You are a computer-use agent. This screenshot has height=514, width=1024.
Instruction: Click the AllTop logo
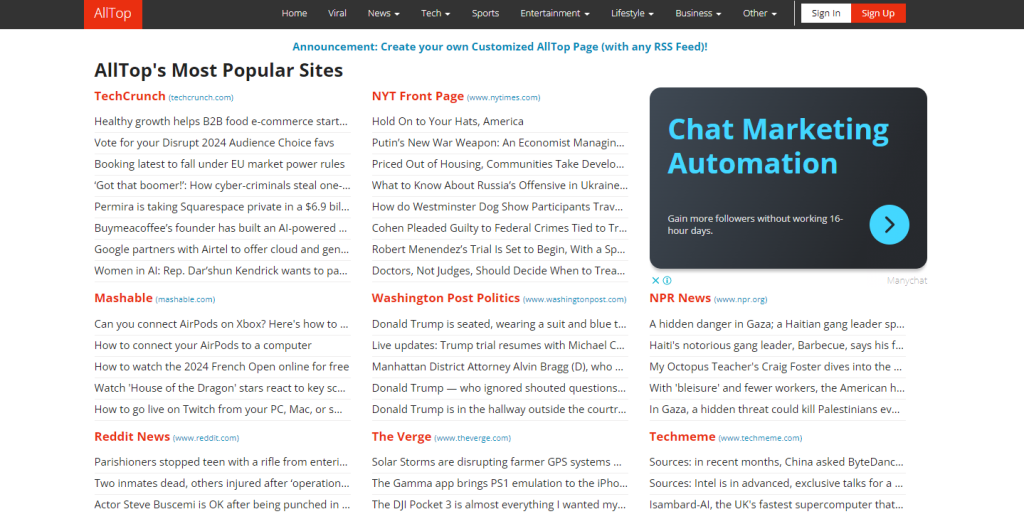pyautogui.click(x=112, y=14)
